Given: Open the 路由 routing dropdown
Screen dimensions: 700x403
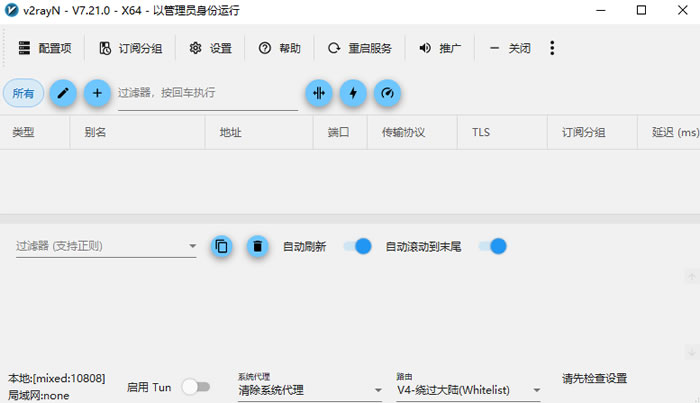Looking at the screenshot, I should coord(469,390).
